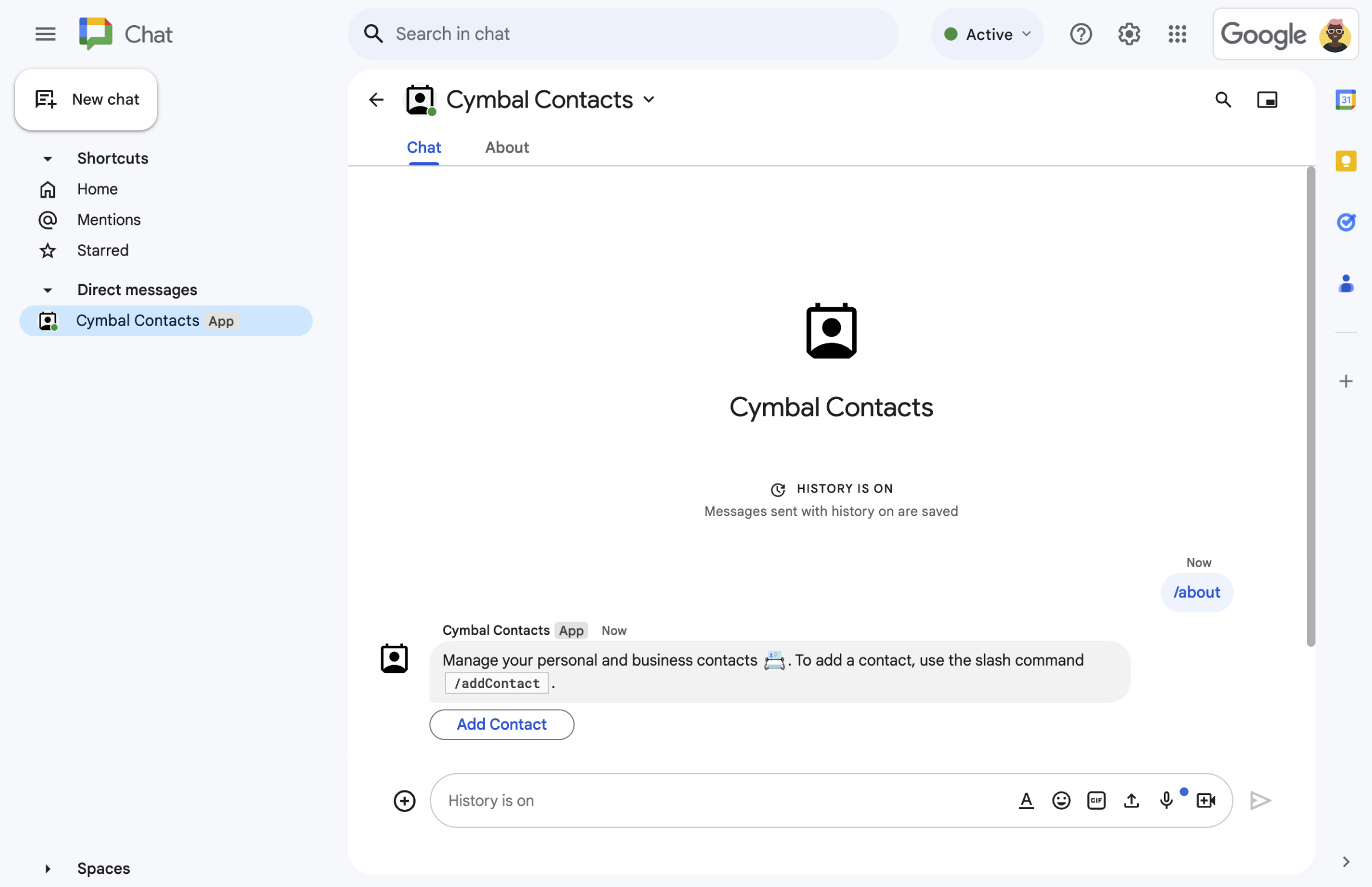This screenshot has height=887, width=1372.
Task: Click the back arrow navigation button
Action: pyautogui.click(x=376, y=99)
